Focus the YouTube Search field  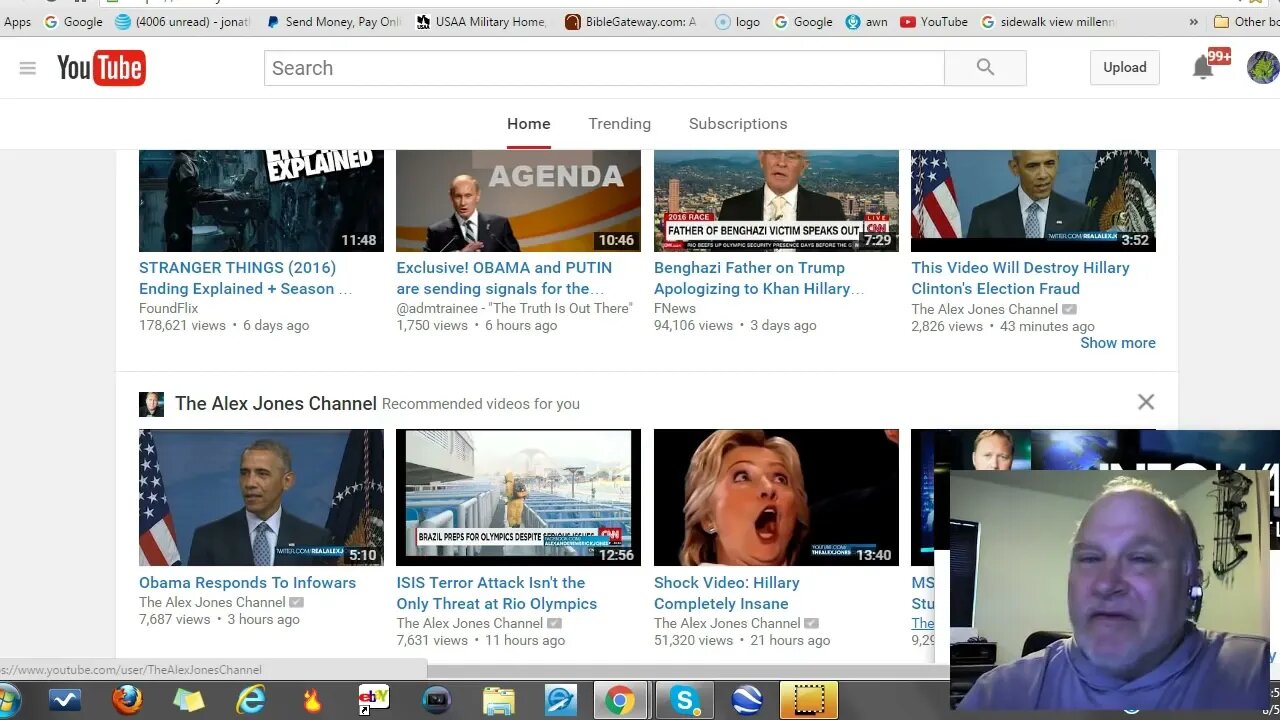(x=604, y=68)
